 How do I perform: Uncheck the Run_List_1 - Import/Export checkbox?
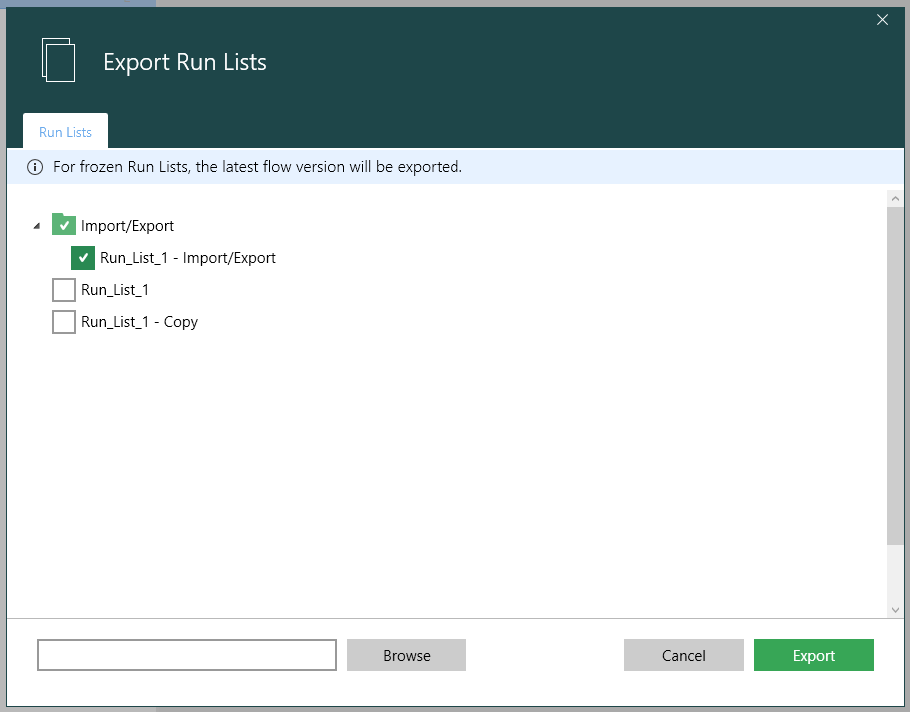pyautogui.click(x=83, y=257)
